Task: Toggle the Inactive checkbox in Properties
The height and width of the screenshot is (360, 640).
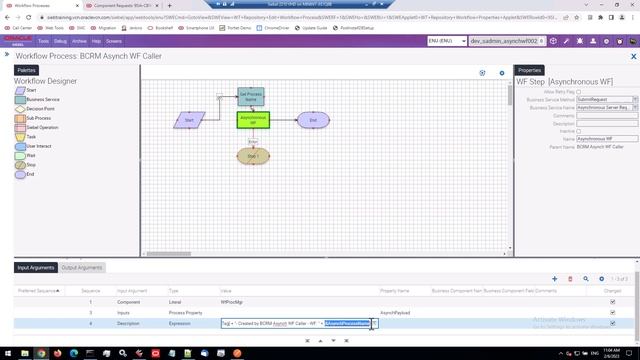Action: [578, 131]
